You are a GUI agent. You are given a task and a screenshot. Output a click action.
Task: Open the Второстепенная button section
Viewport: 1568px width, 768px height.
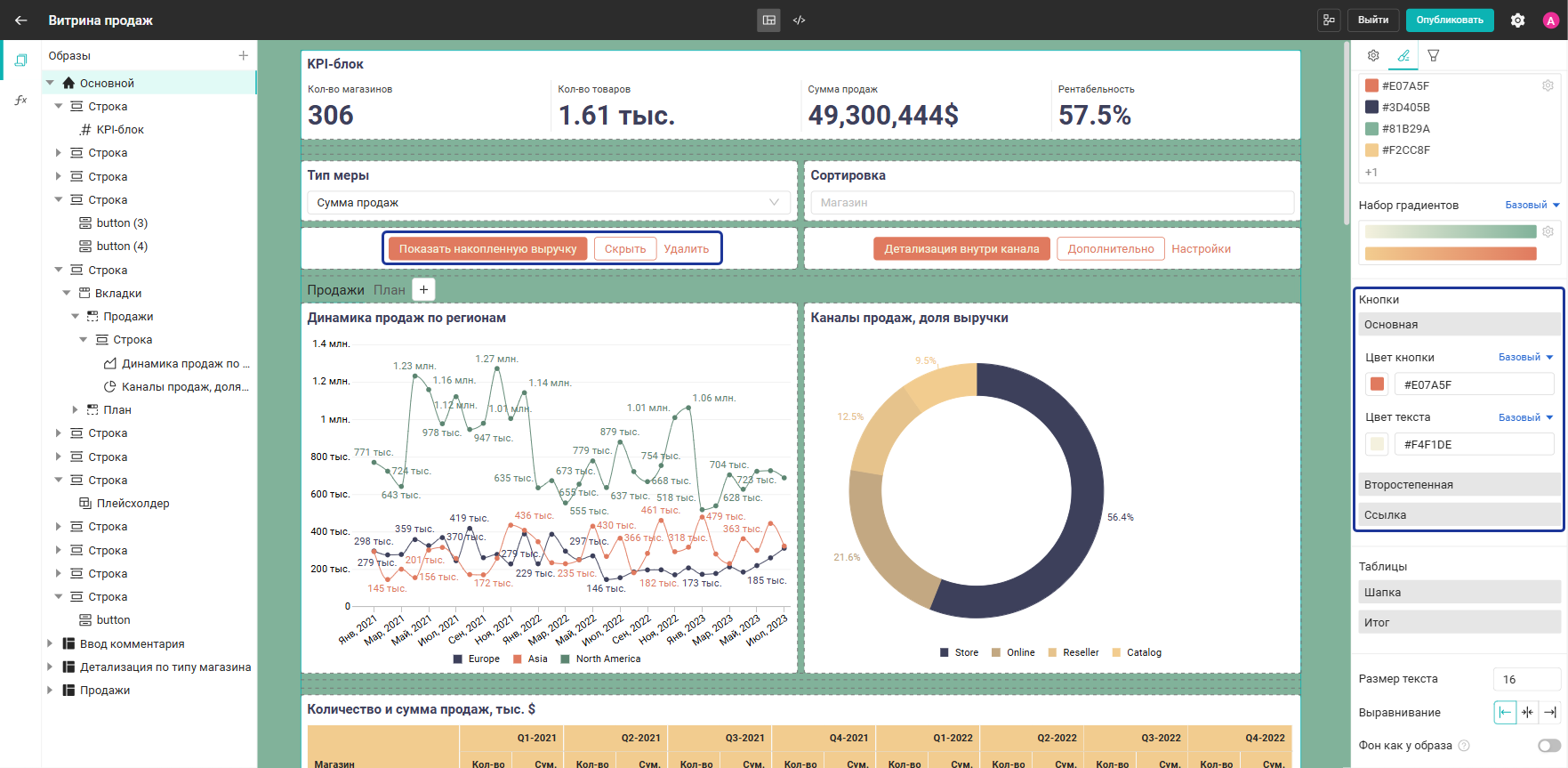point(1459,485)
